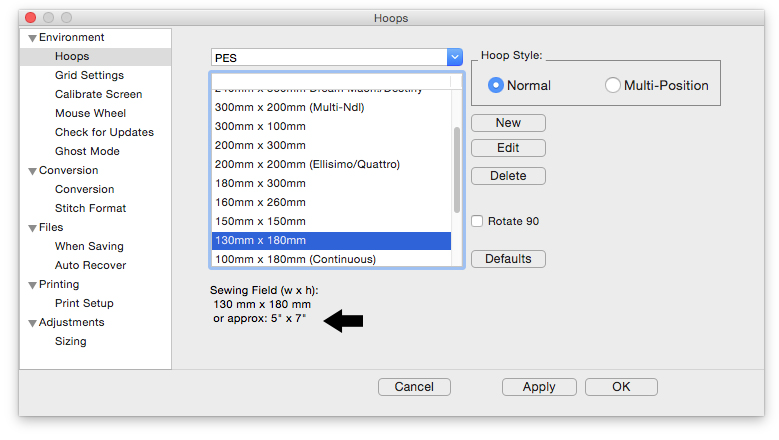Screen dimensions: 779x440
Task: Open the PES format dropdown
Action: tap(455, 58)
